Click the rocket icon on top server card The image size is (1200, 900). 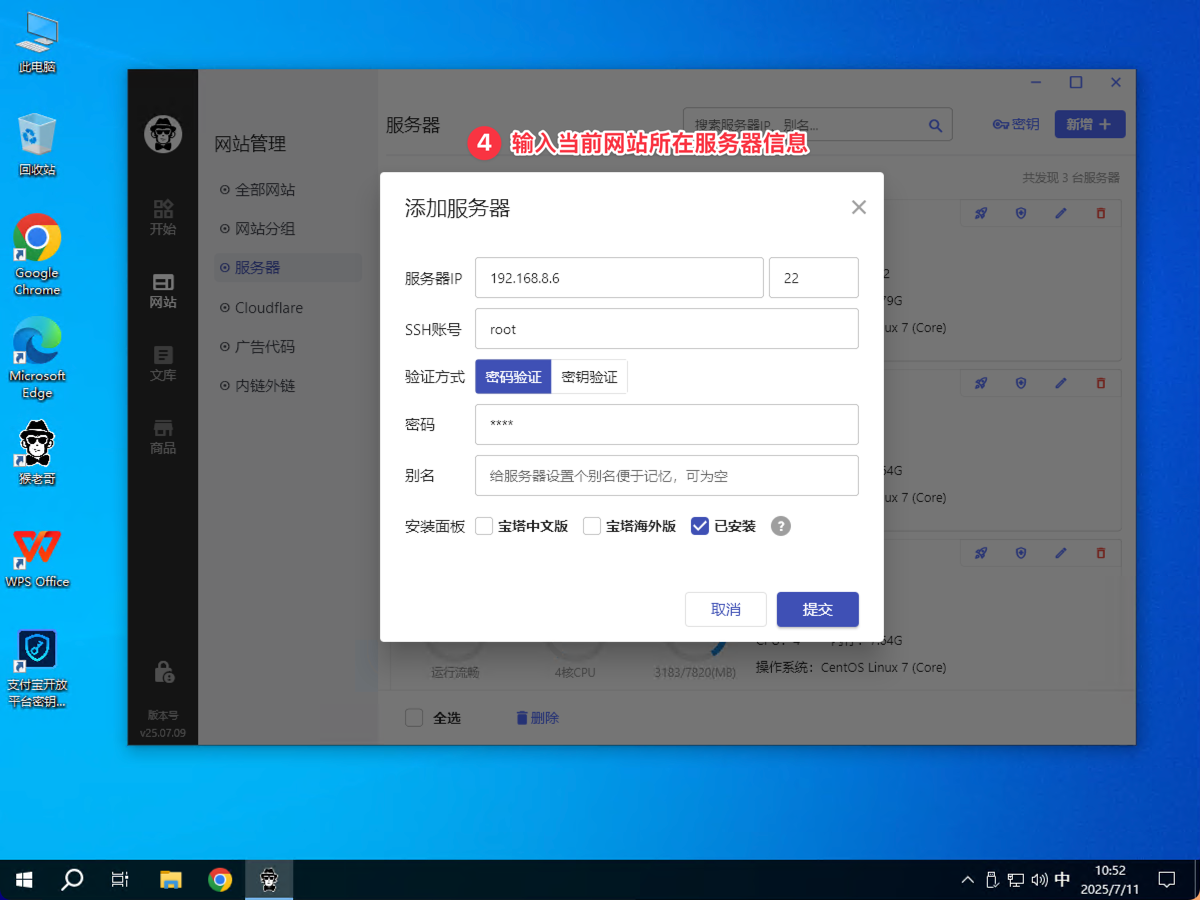981,213
